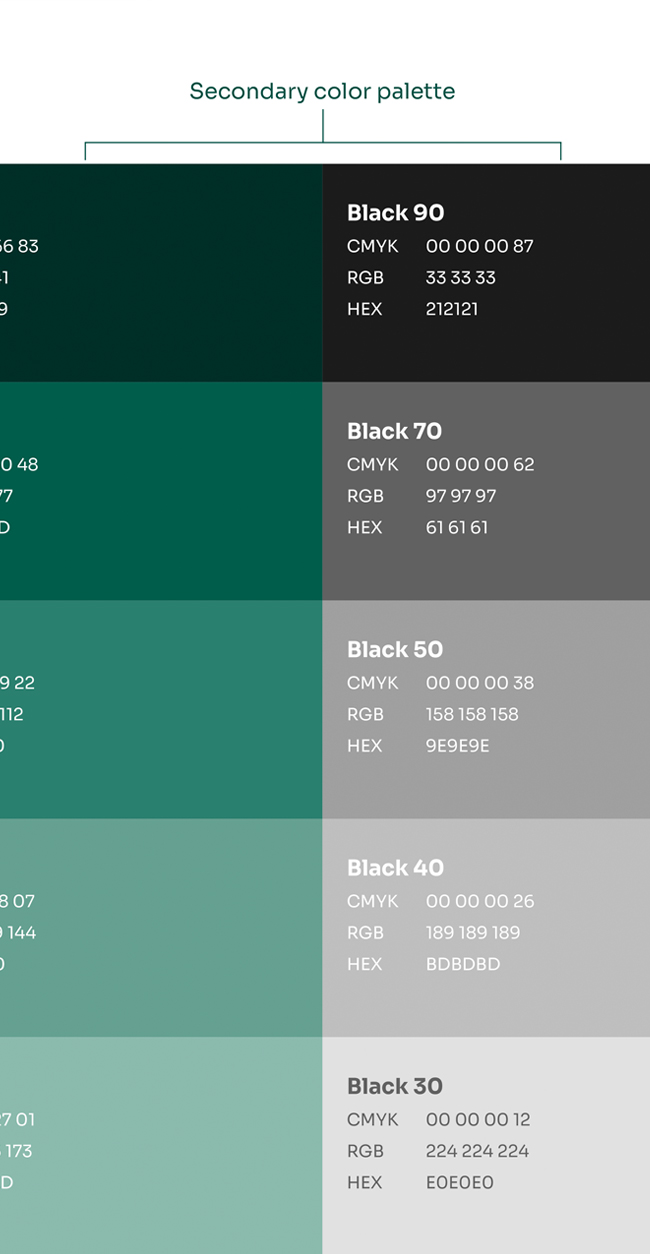Pick the RGB value 97 97 97

pyautogui.click(x=461, y=496)
